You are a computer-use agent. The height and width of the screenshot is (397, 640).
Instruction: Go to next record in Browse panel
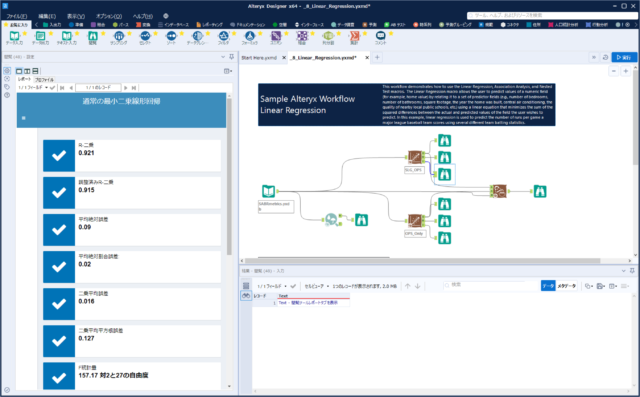tap(126, 88)
